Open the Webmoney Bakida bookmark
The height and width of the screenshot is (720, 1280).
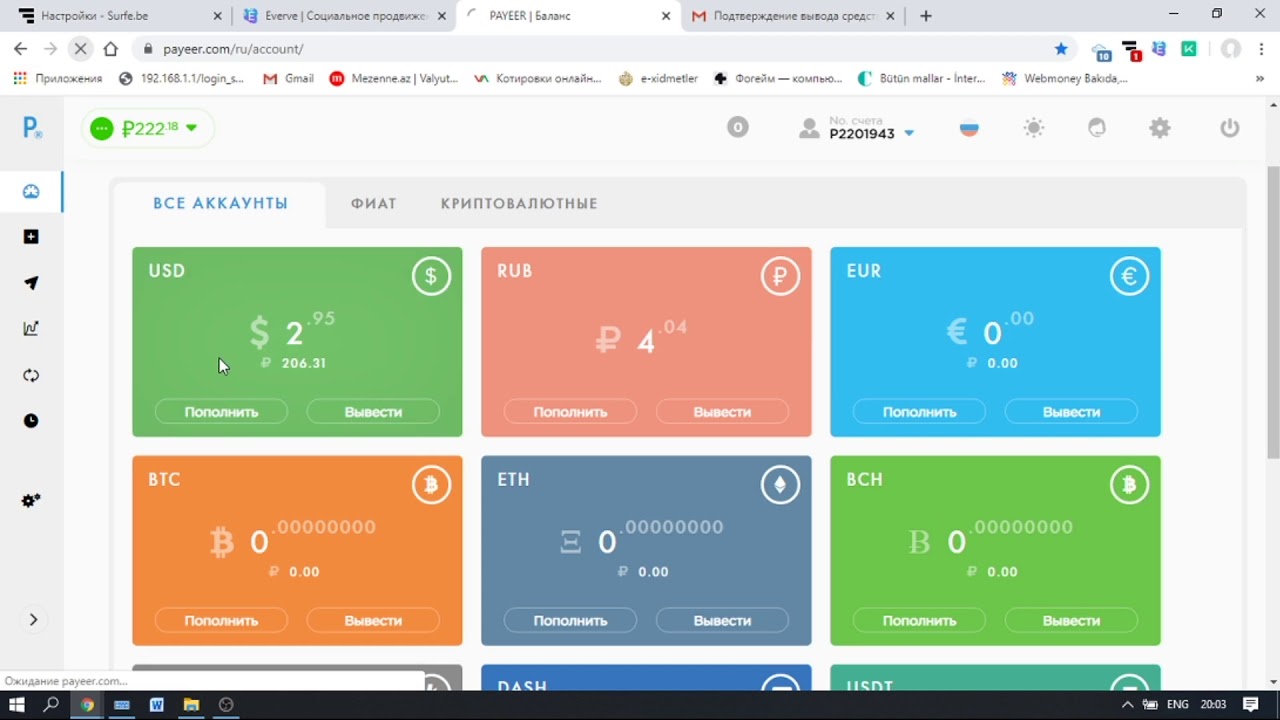tap(1065, 78)
